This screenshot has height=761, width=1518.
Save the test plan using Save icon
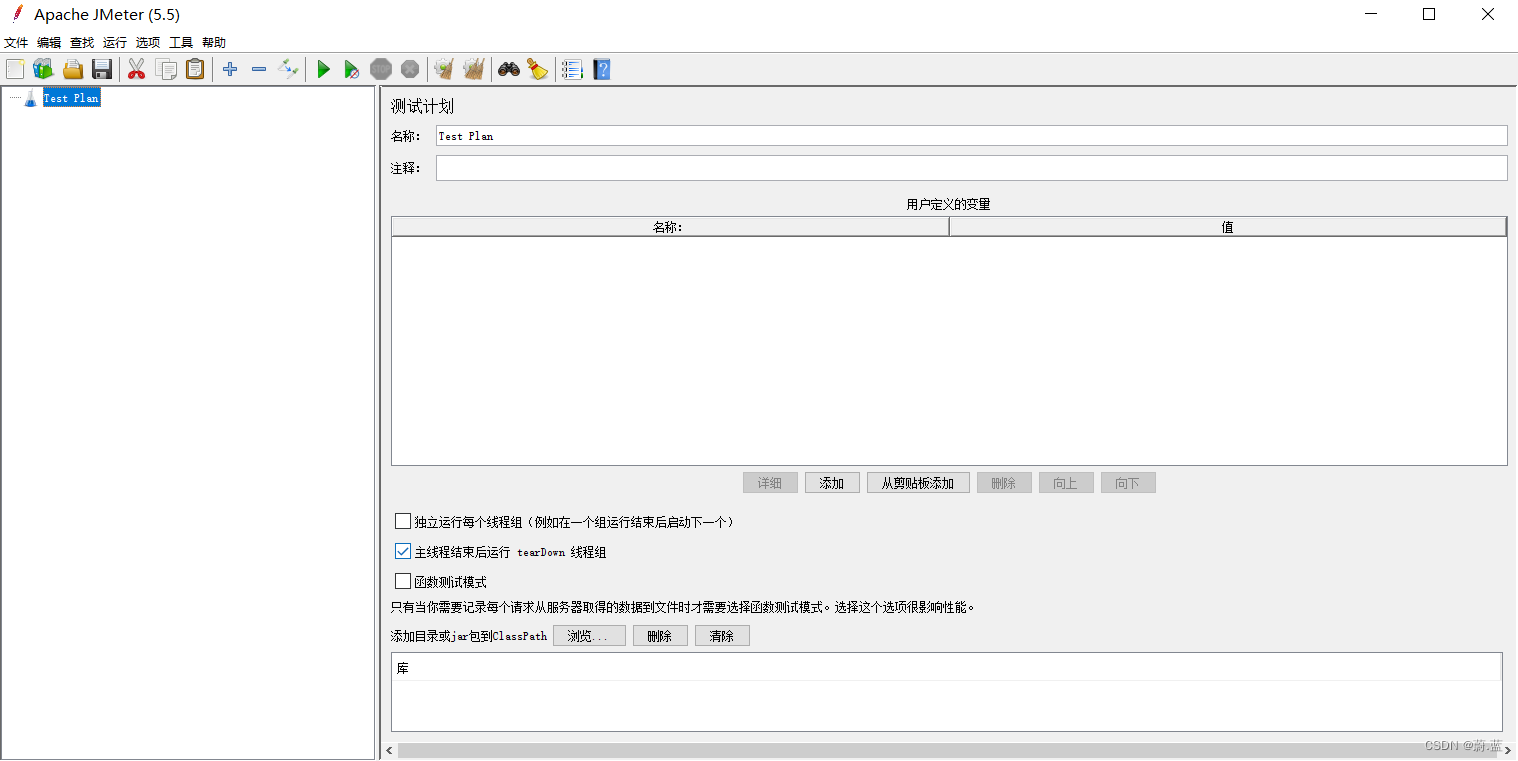[x=102, y=69]
